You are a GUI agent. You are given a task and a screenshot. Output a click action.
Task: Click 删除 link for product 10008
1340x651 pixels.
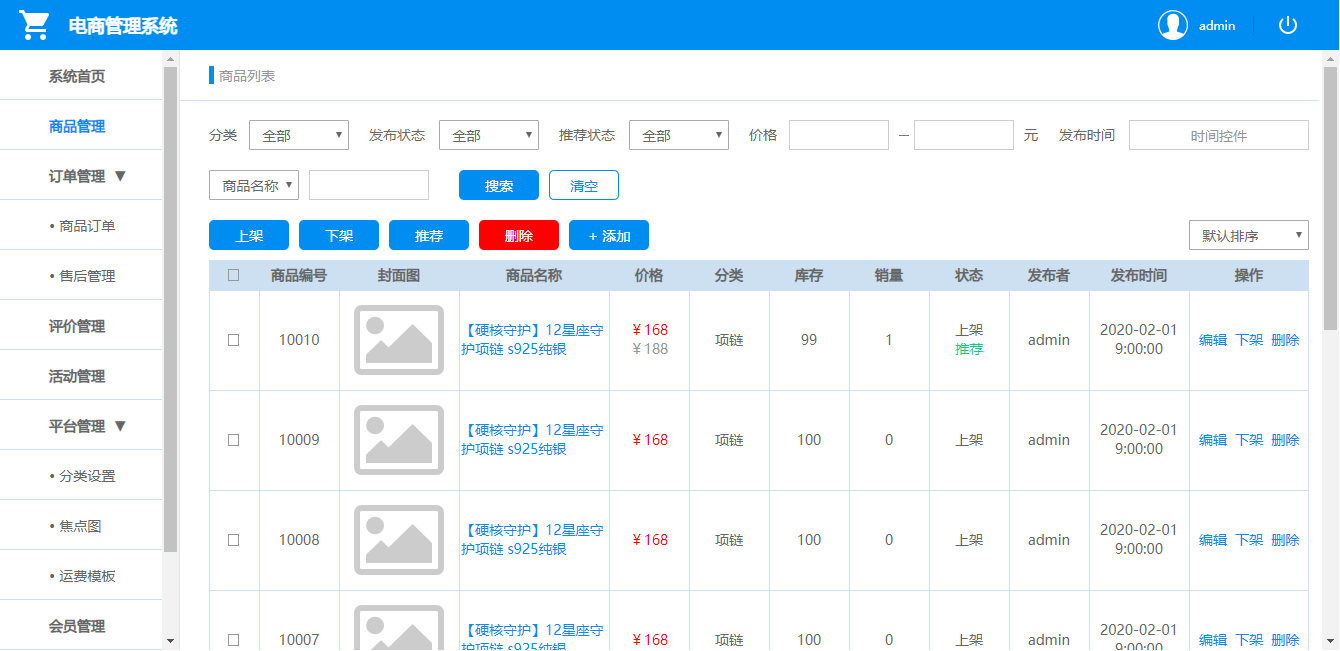click(1285, 540)
